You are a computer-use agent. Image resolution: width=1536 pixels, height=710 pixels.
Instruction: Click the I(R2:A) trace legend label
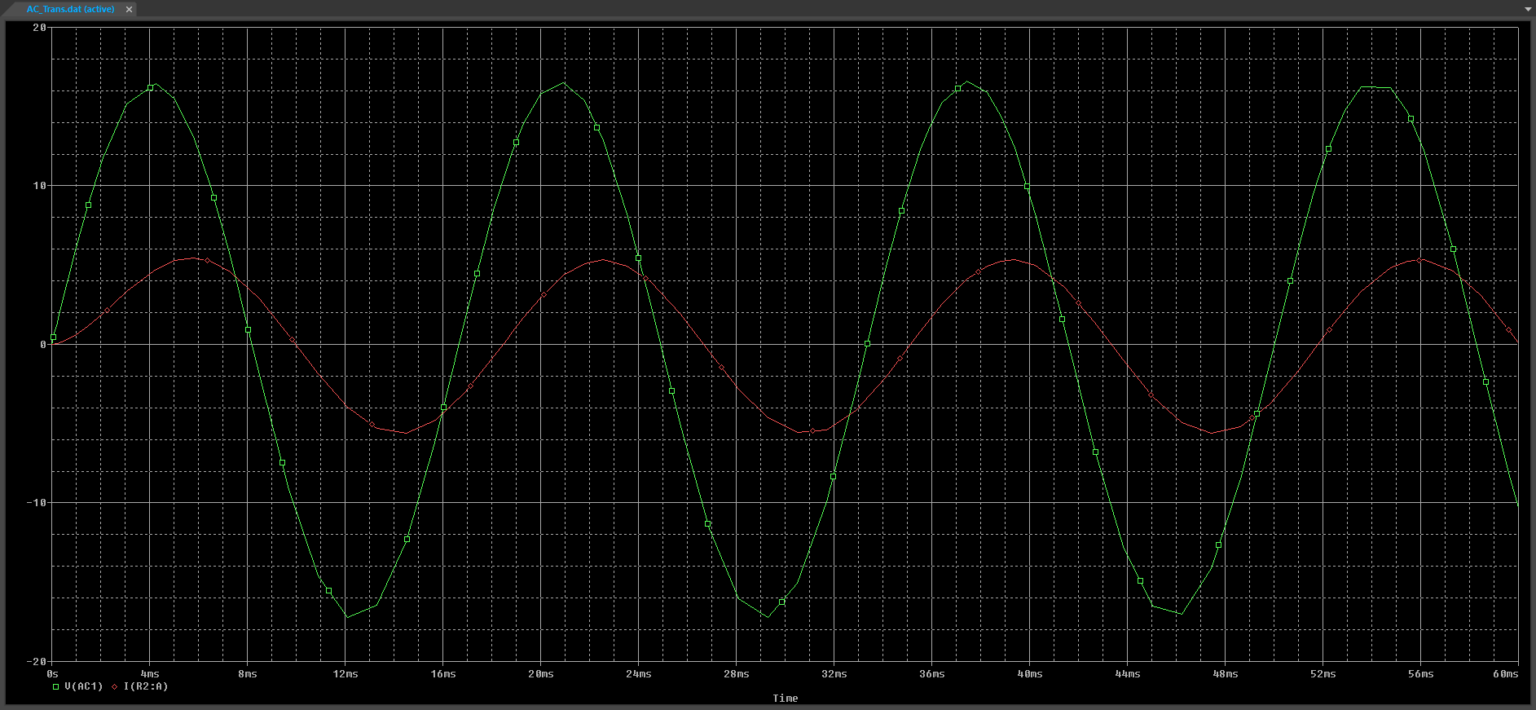(x=144, y=686)
